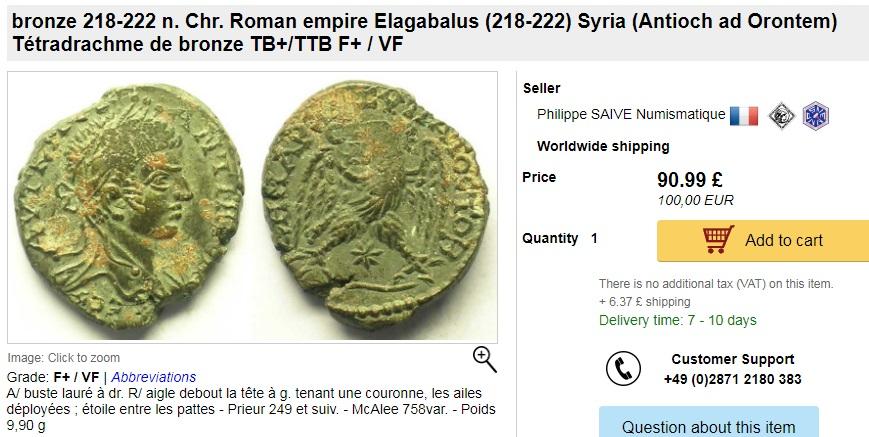Click the bronze Elagabalus item title heading
The image size is (869, 437).
pos(425,32)
